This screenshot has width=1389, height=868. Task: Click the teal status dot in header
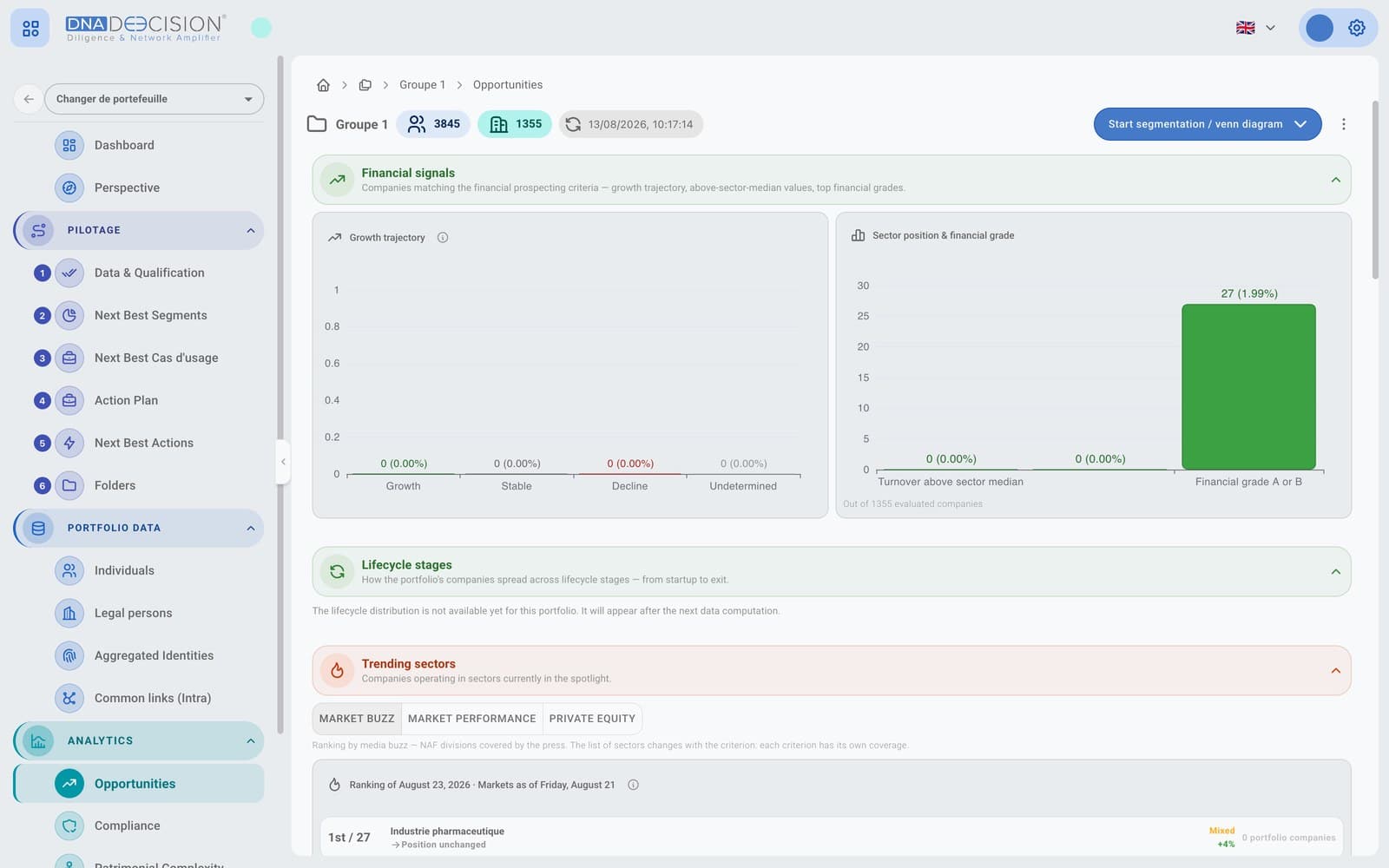pyautogui.click(x=261, y=28)
